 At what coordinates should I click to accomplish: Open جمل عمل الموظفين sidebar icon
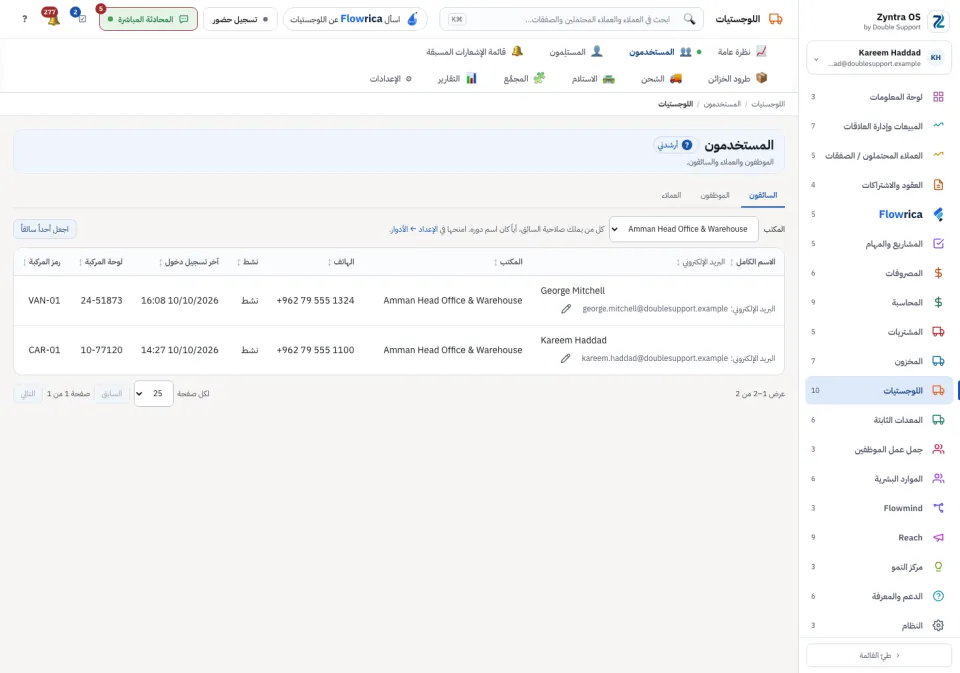(938, 449)
